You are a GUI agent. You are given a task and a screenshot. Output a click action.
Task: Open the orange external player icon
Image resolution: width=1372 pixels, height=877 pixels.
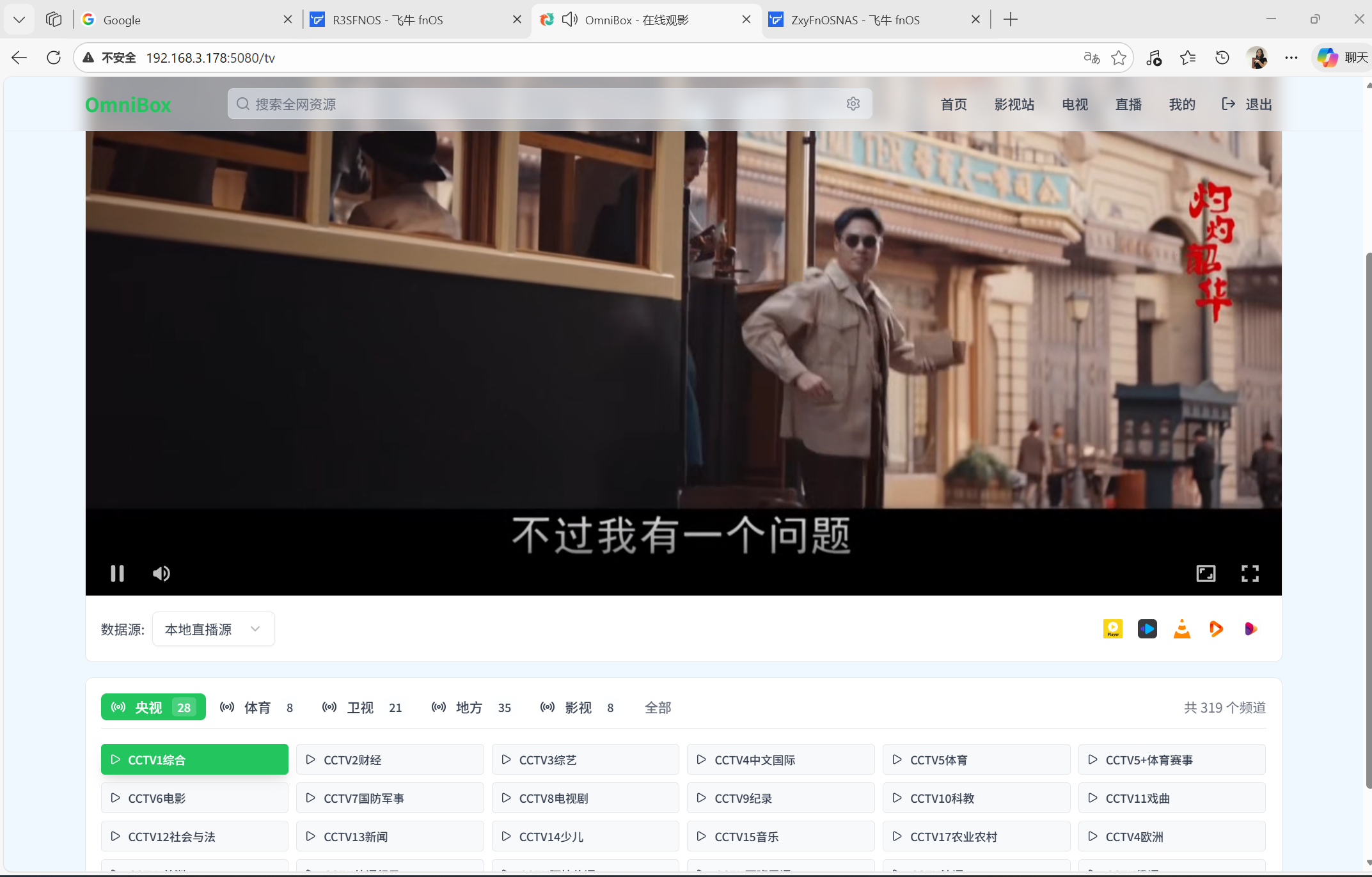click(x=1216, y=629)
